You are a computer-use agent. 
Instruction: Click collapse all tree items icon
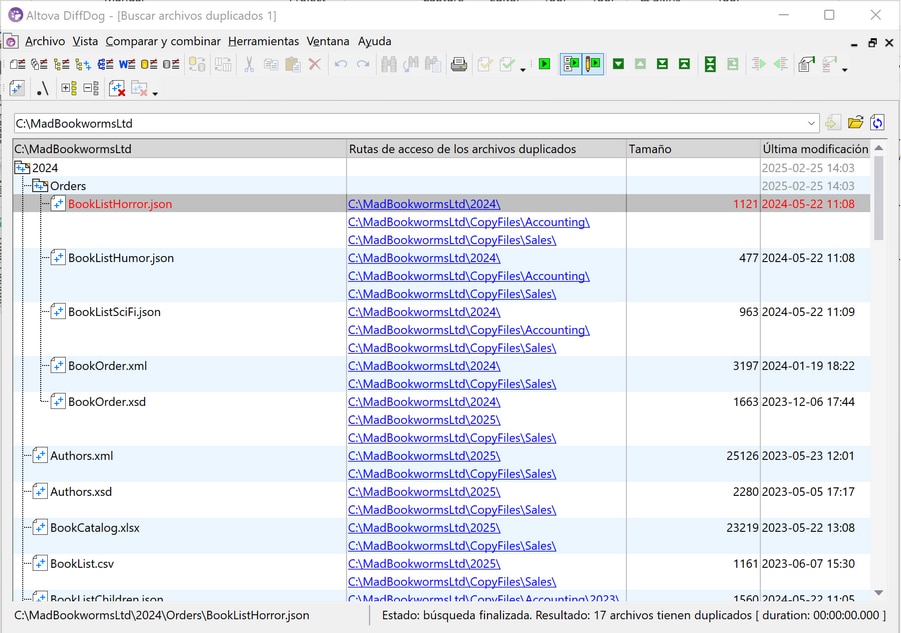click(91, 89)
